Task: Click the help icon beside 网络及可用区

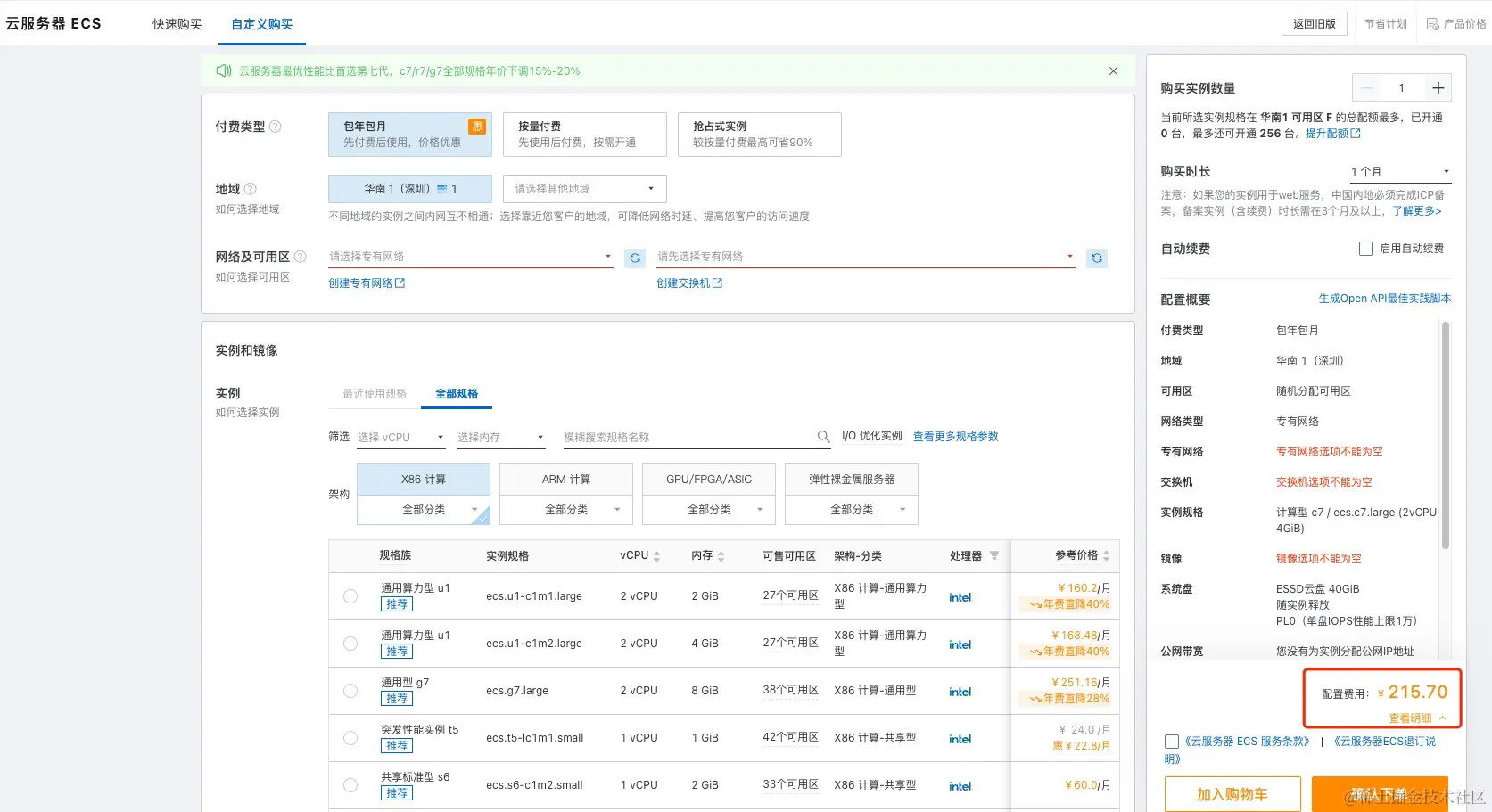Action: coord(301,257)
